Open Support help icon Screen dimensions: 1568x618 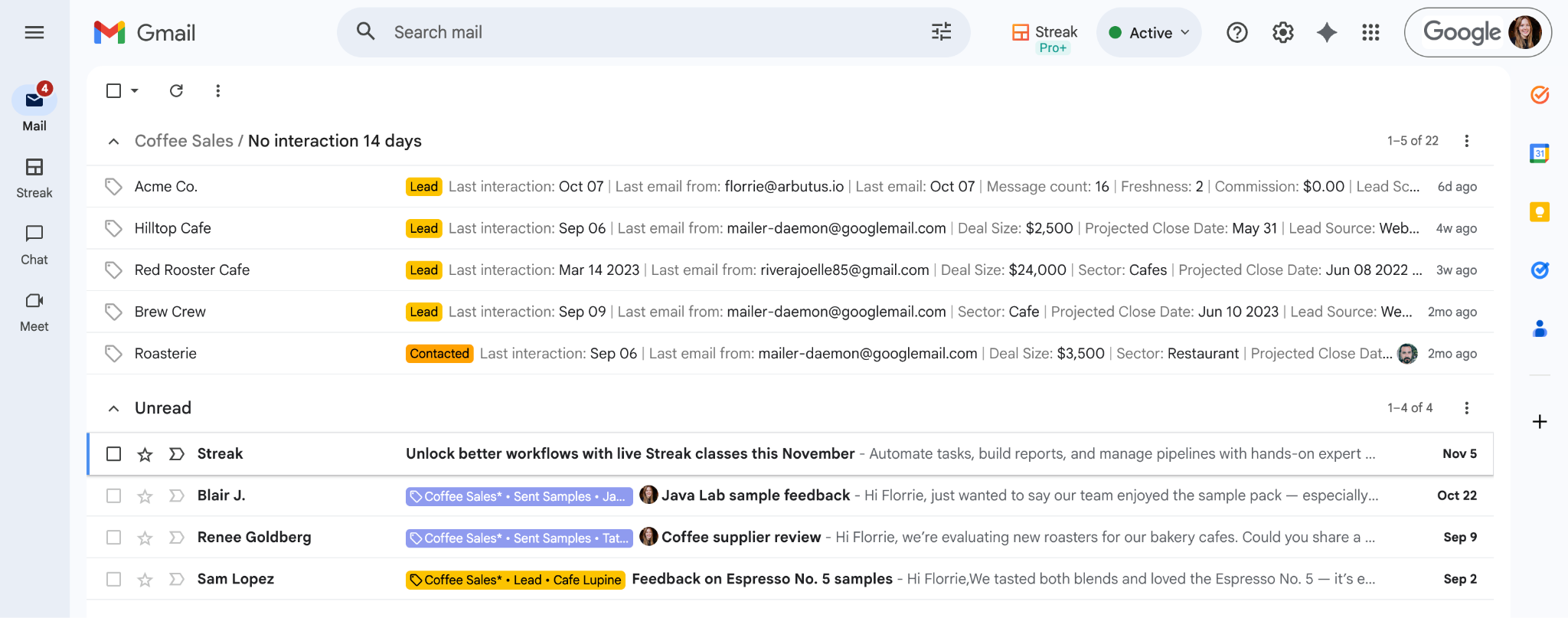coord(1237,32)
